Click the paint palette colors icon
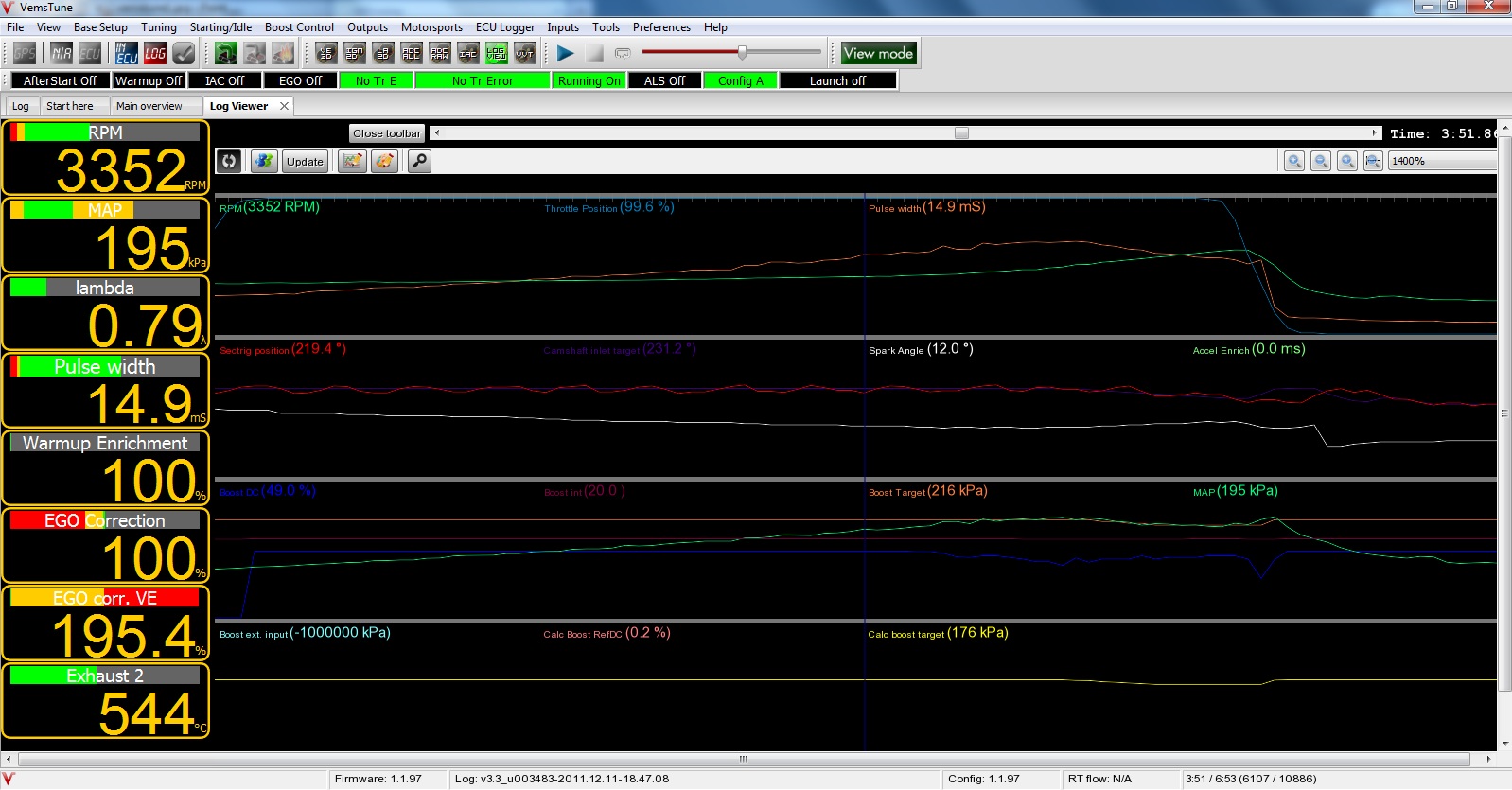 pos(384,162)
